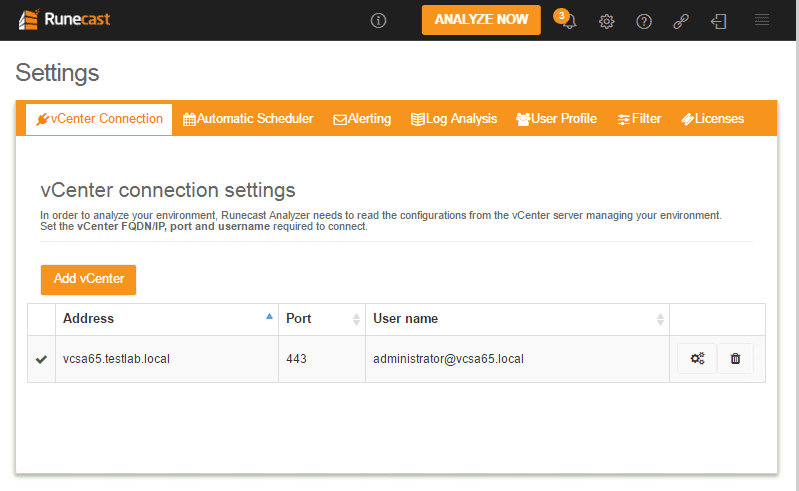Open the notifications bell

[569, 21]
